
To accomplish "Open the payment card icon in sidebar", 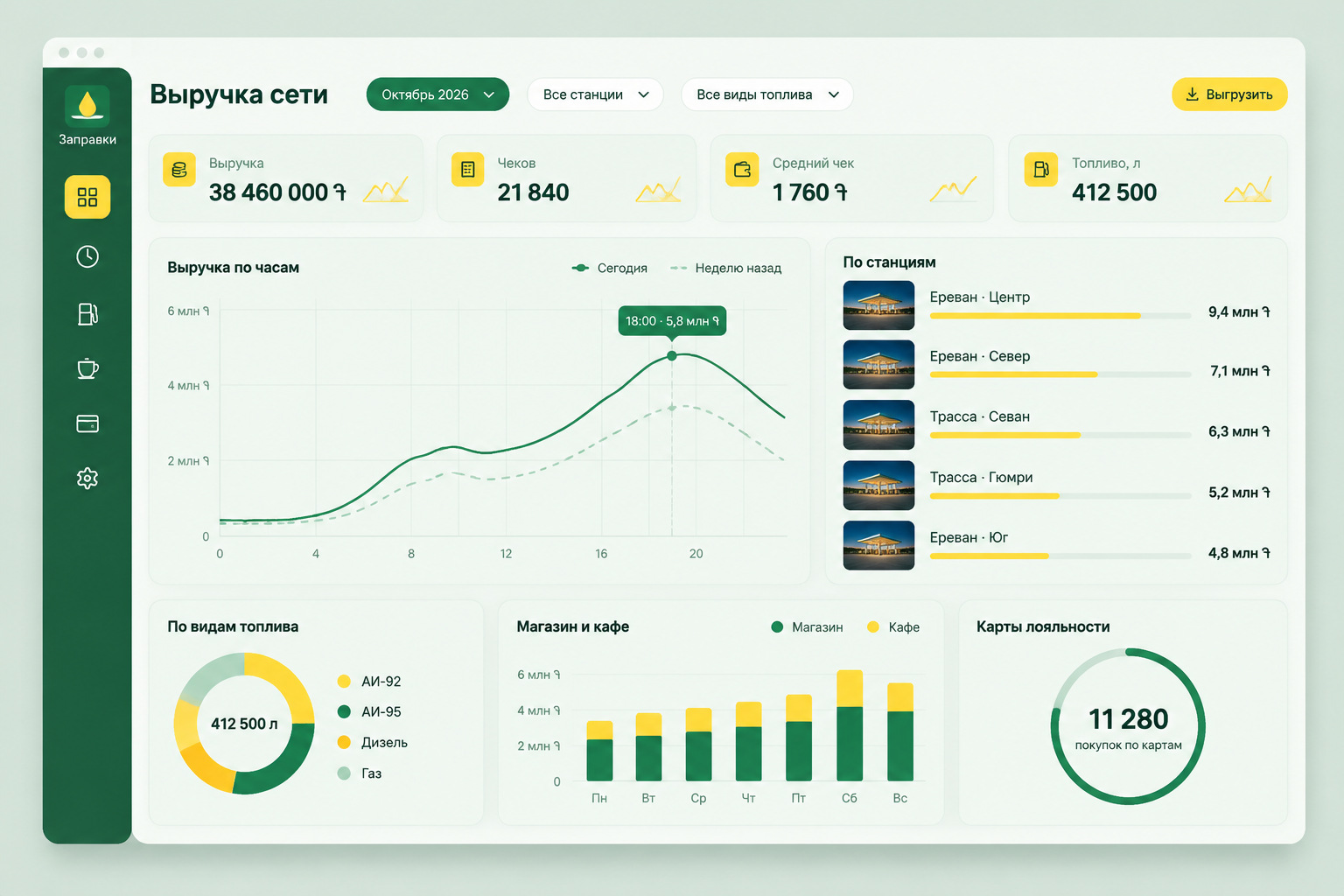I will [x=87, y=423].
